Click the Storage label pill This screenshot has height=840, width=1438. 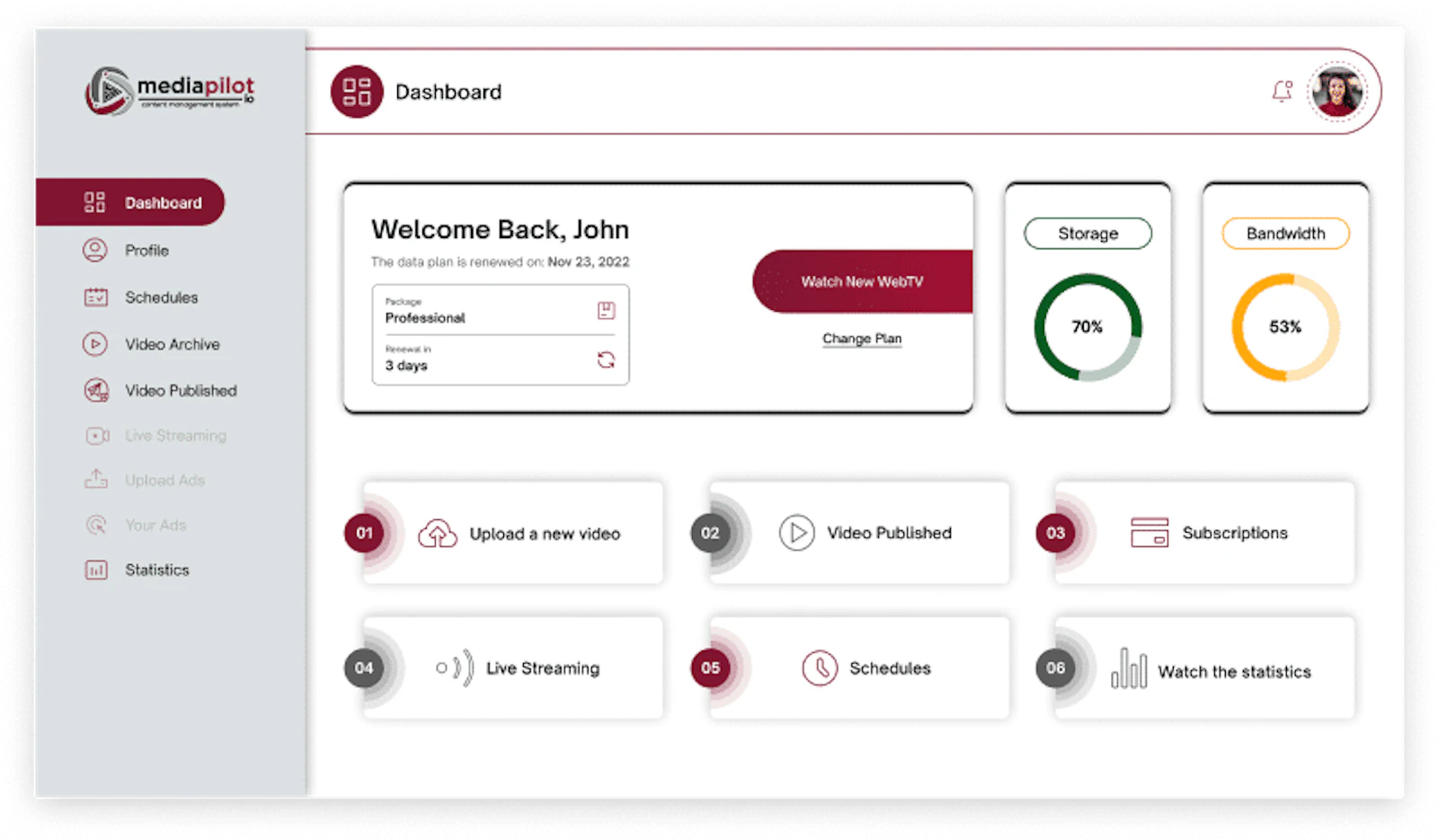[1087, 234]
